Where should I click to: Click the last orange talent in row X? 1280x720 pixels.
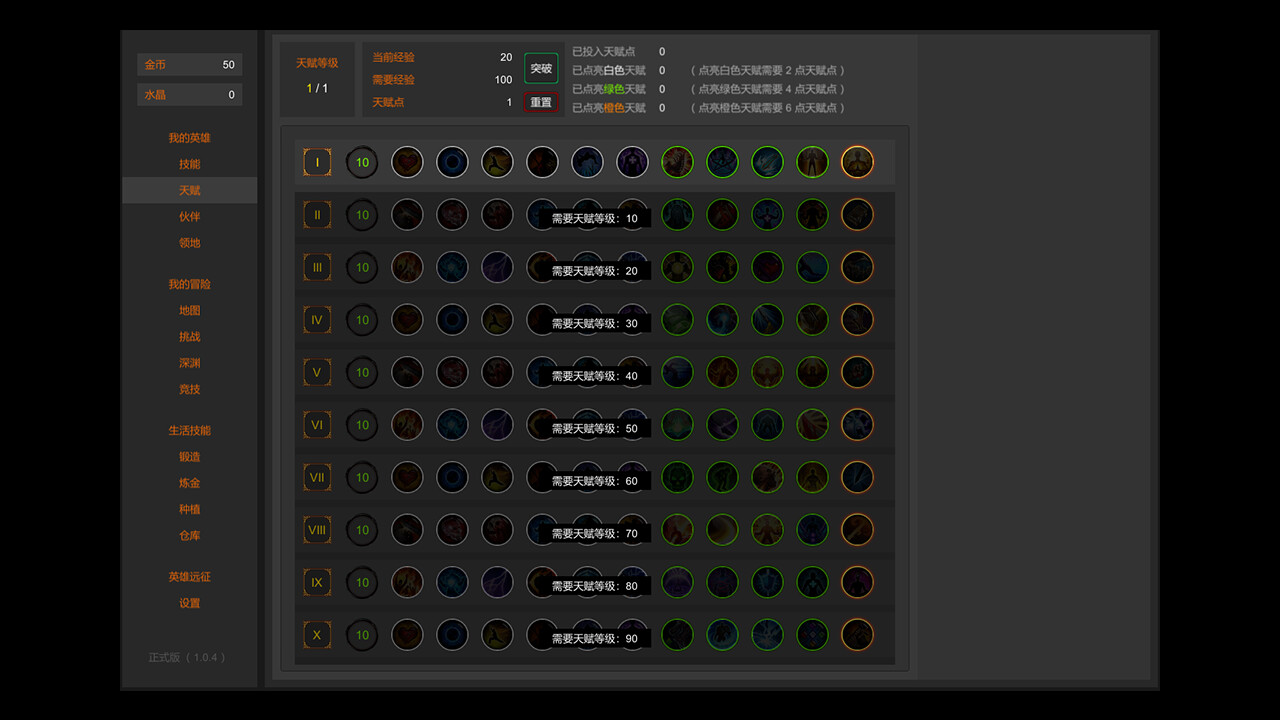point(857,634)
